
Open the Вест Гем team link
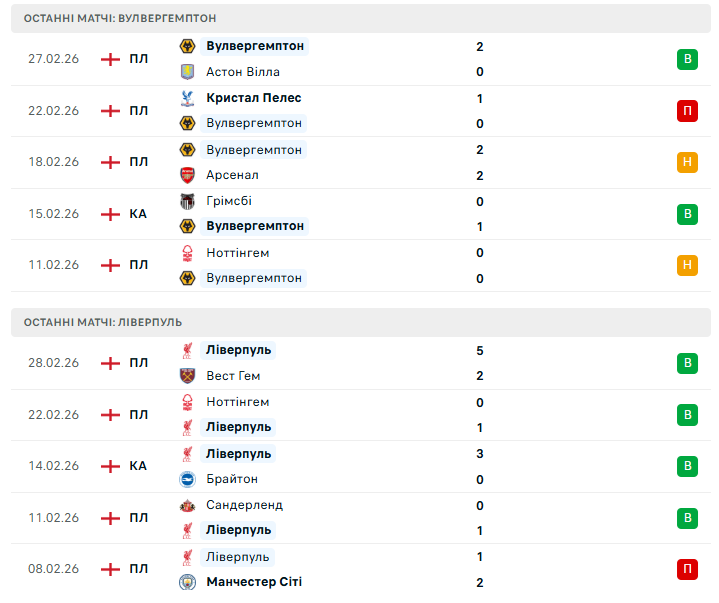(x=234, y=376)
